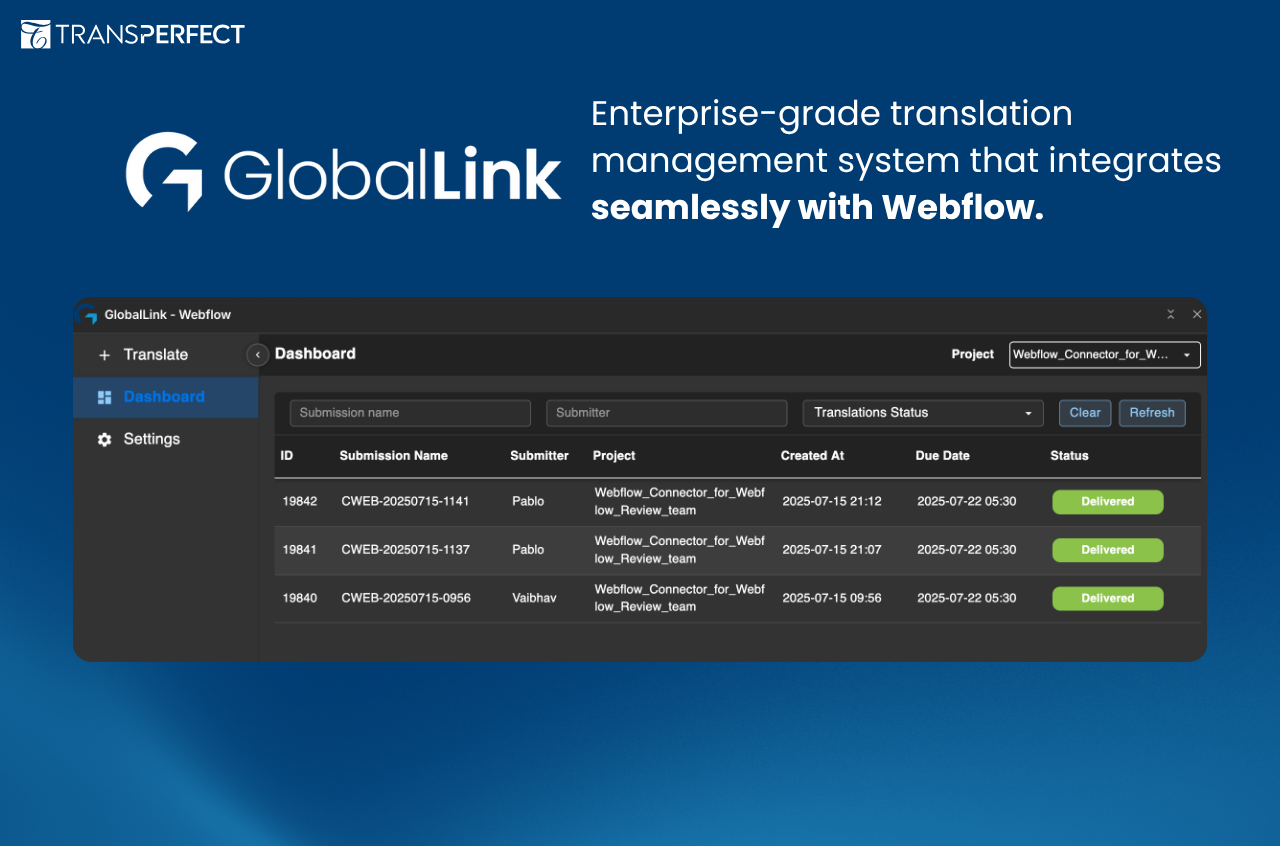Click the 'seamlessly with Webflow.' headline text
Screen dimensions: 1280x846
point(817,207)
